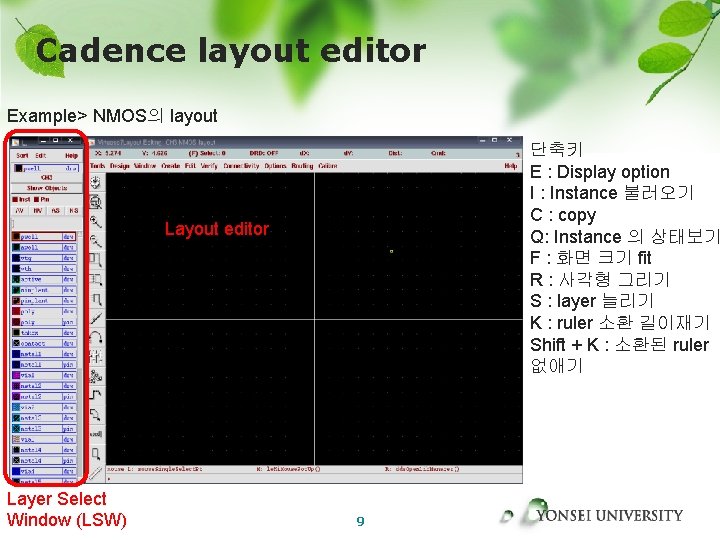Image resolution: width=720 pixels, height=540 pixels.
Task: Click the (F) Select: 0 status text
Action: click(x=207, y=153)
